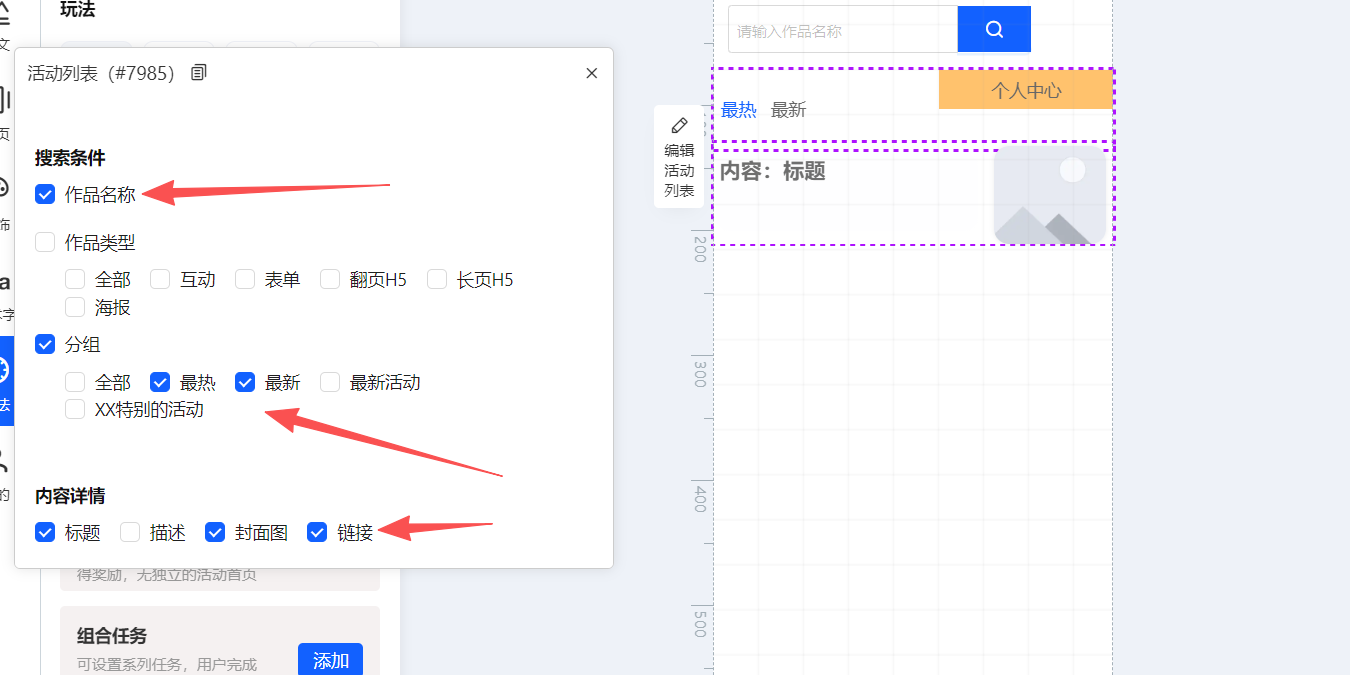Check the XX特别的活动 group option
1350x675 pixels.
[75, 409]
